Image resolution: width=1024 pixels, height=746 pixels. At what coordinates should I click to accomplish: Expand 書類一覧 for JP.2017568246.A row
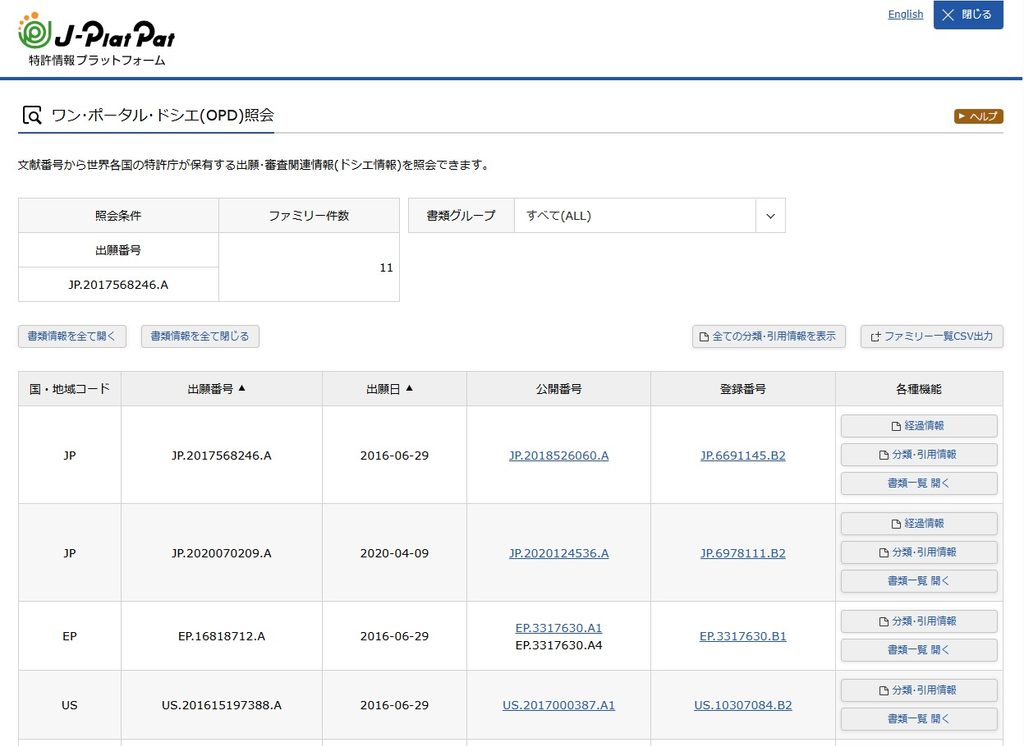[x=919, y=483]
